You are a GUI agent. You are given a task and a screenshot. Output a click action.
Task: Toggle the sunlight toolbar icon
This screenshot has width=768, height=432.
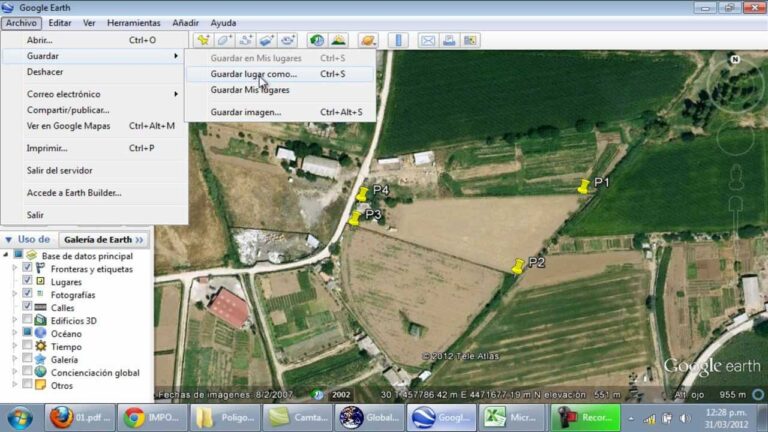coord(338,40)
